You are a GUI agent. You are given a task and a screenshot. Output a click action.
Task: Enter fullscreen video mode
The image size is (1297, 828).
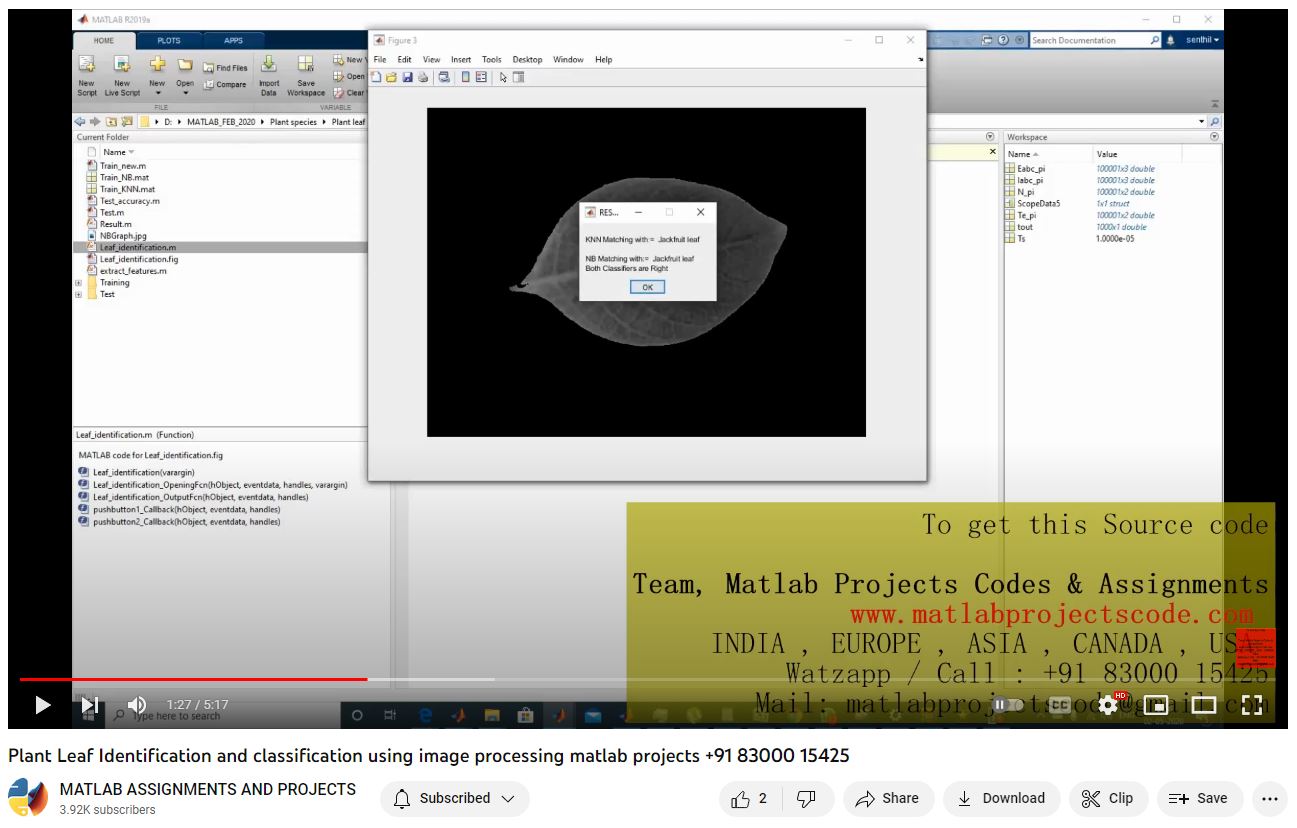(x=1252, y=705)
